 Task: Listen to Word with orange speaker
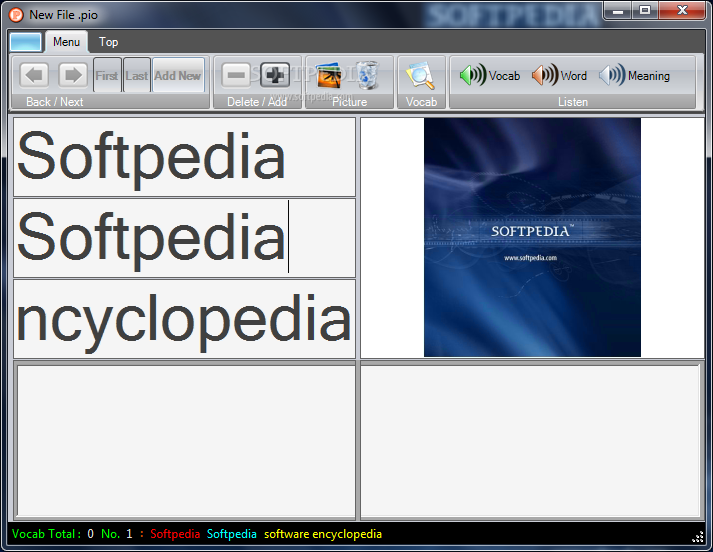pyautogui.click(x=559, y=75)
